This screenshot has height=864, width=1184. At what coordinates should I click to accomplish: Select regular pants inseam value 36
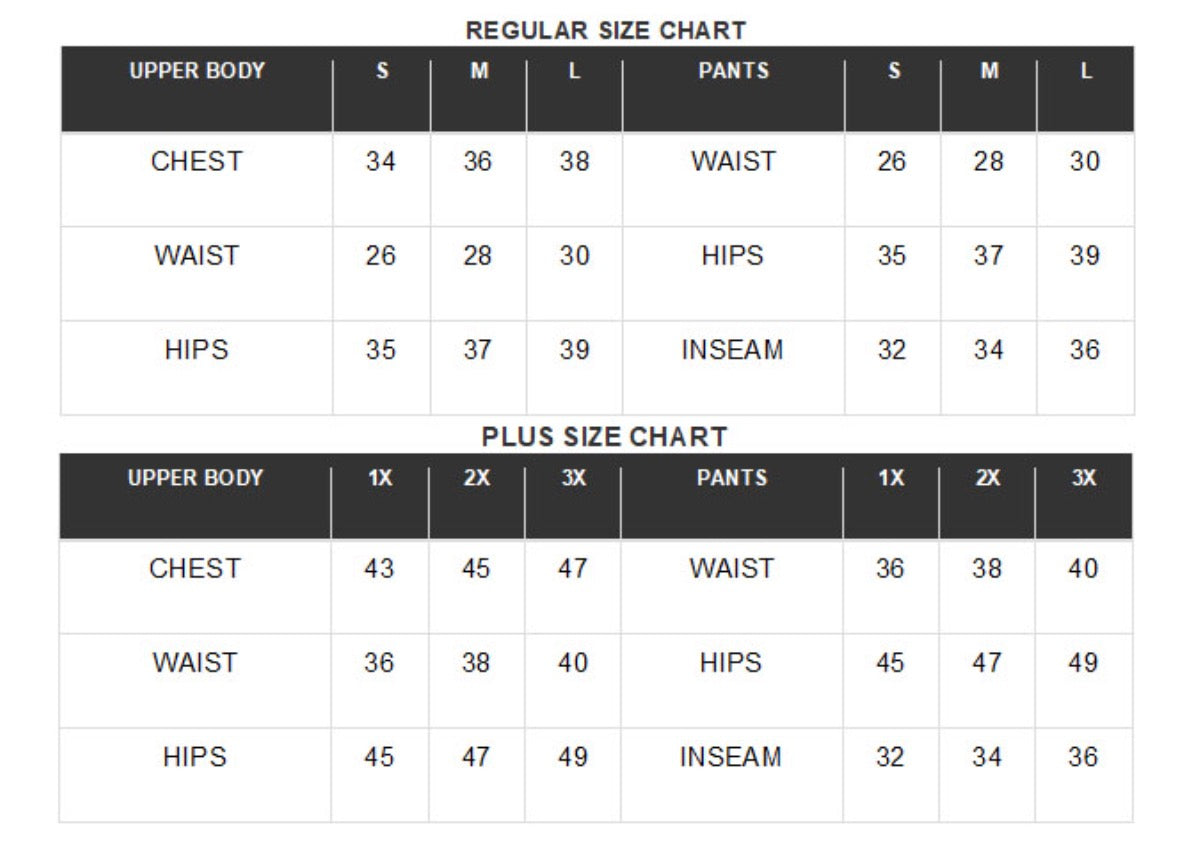pos(1084,350)
